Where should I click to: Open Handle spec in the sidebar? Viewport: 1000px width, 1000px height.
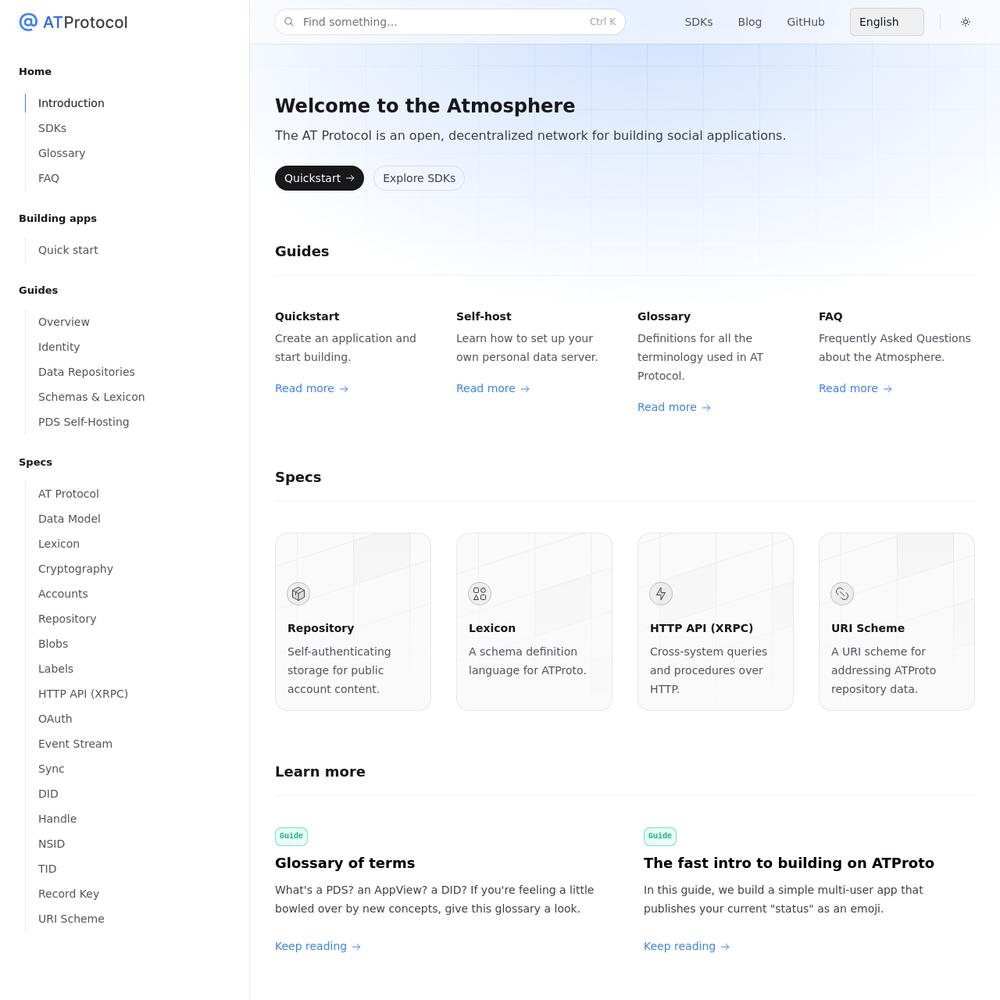point(57,819)
